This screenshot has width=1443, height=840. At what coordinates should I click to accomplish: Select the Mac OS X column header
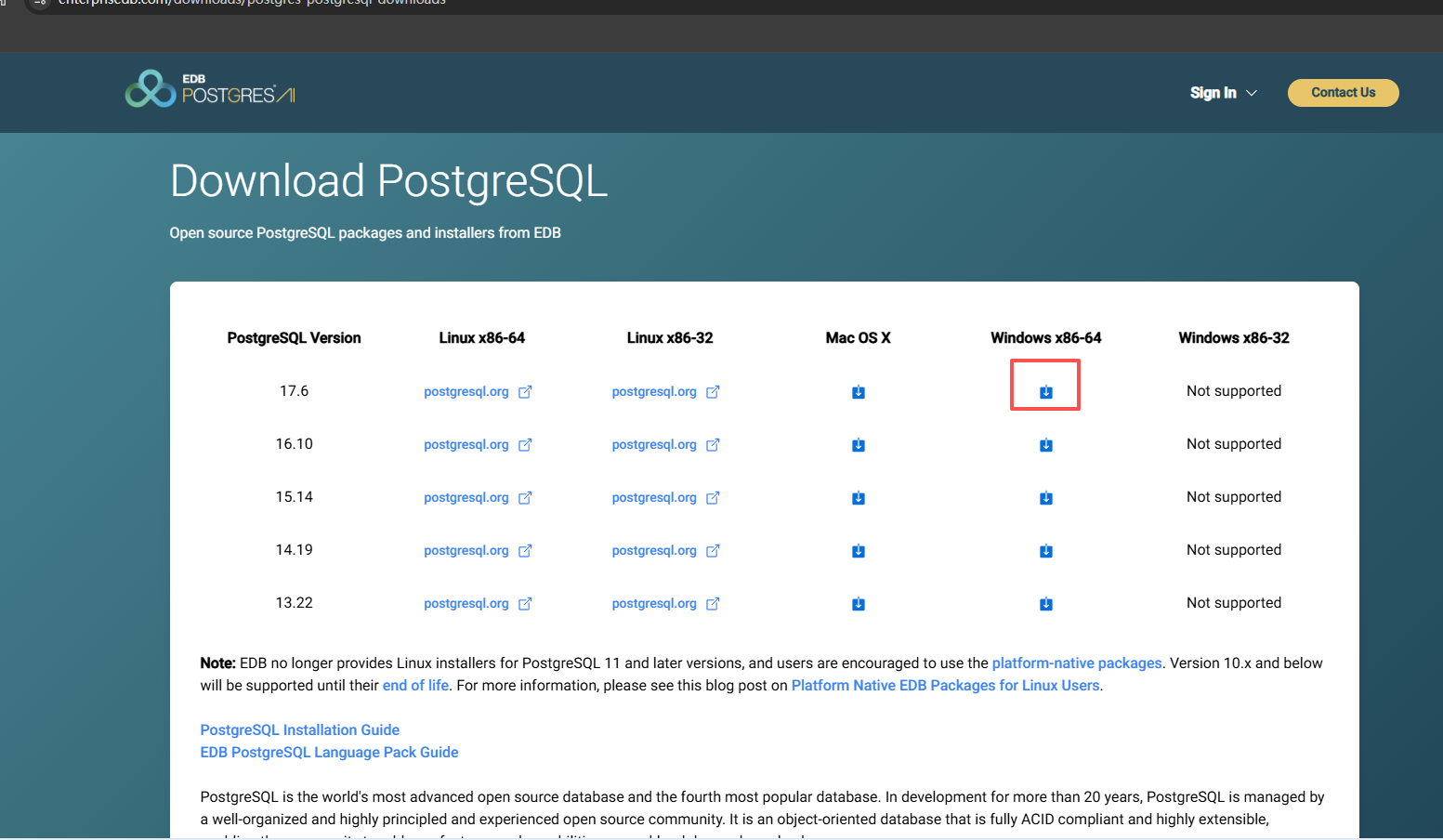pyautogui.click(x=859, y=337)
